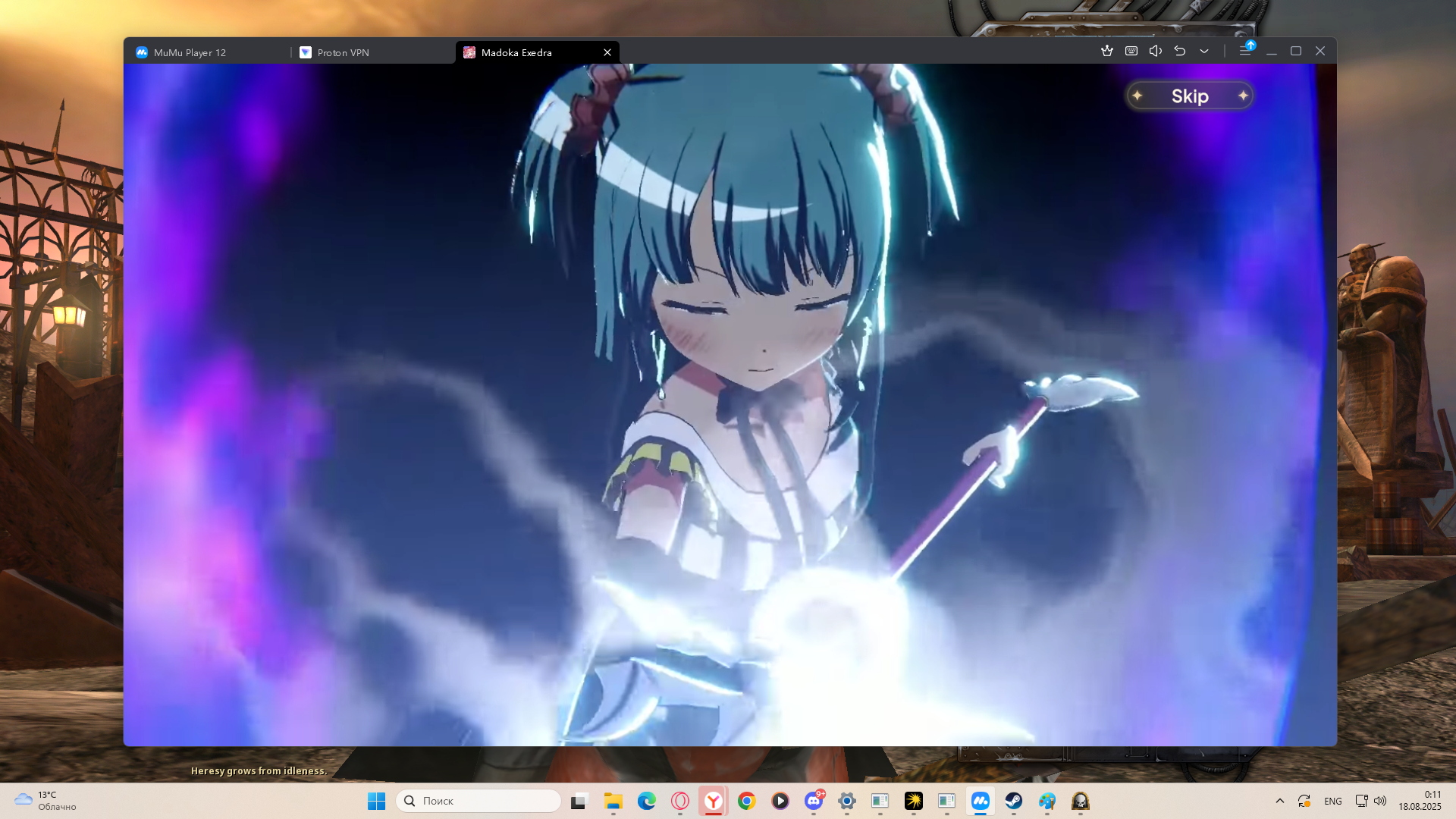This screenshot has height=819, width=1456.
Task: Show hidden system tray icons
Action: pos(1280,801)
